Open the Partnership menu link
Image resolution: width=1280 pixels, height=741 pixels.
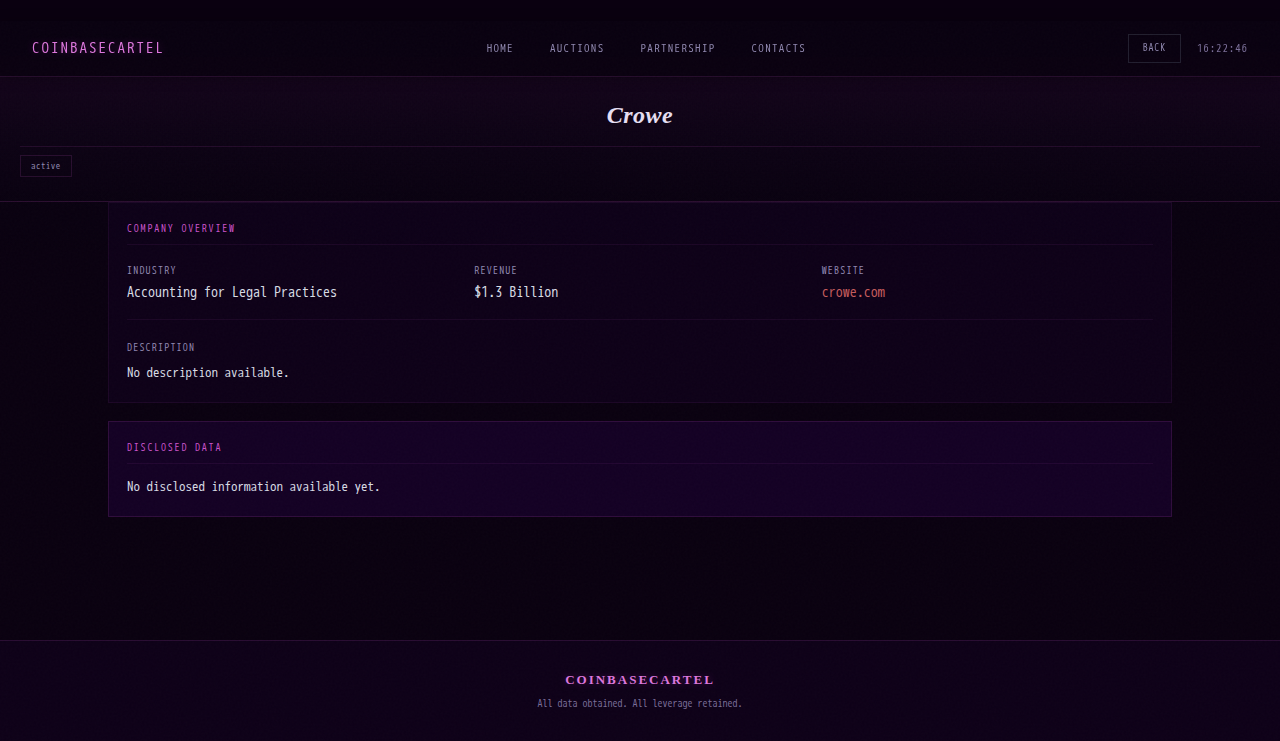pos(678,48)
